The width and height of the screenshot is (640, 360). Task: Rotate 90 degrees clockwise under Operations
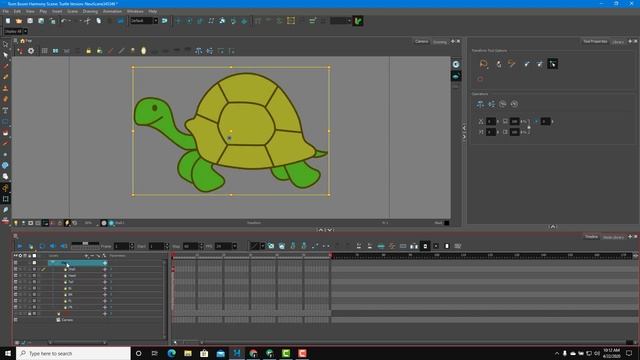point(503,104)
